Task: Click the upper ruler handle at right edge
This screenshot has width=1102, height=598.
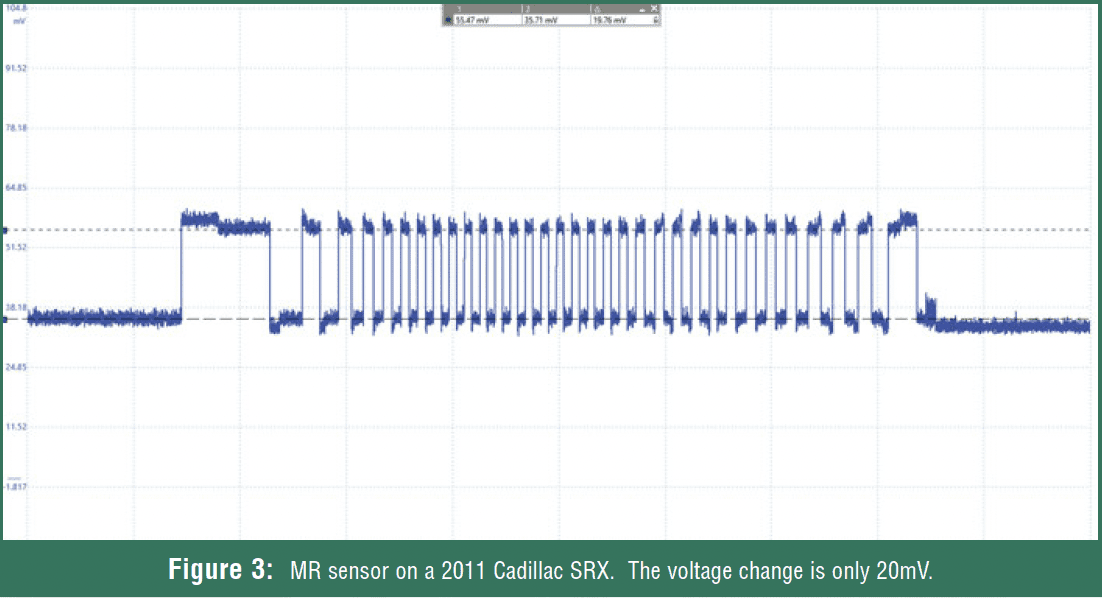Action: (1093, 229)
